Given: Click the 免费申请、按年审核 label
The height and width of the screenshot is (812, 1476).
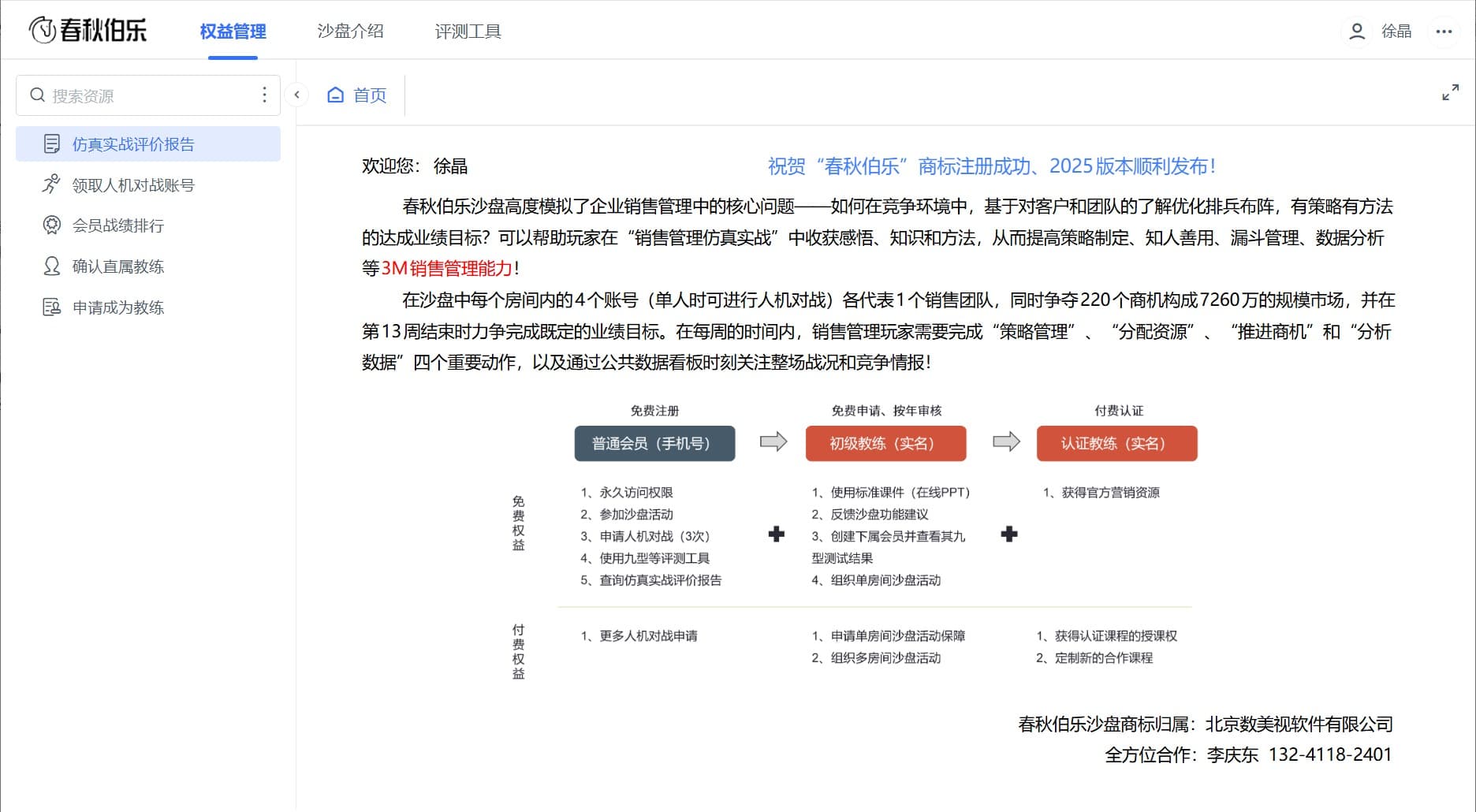Looking at the screenshot, I should coord(886,411).
